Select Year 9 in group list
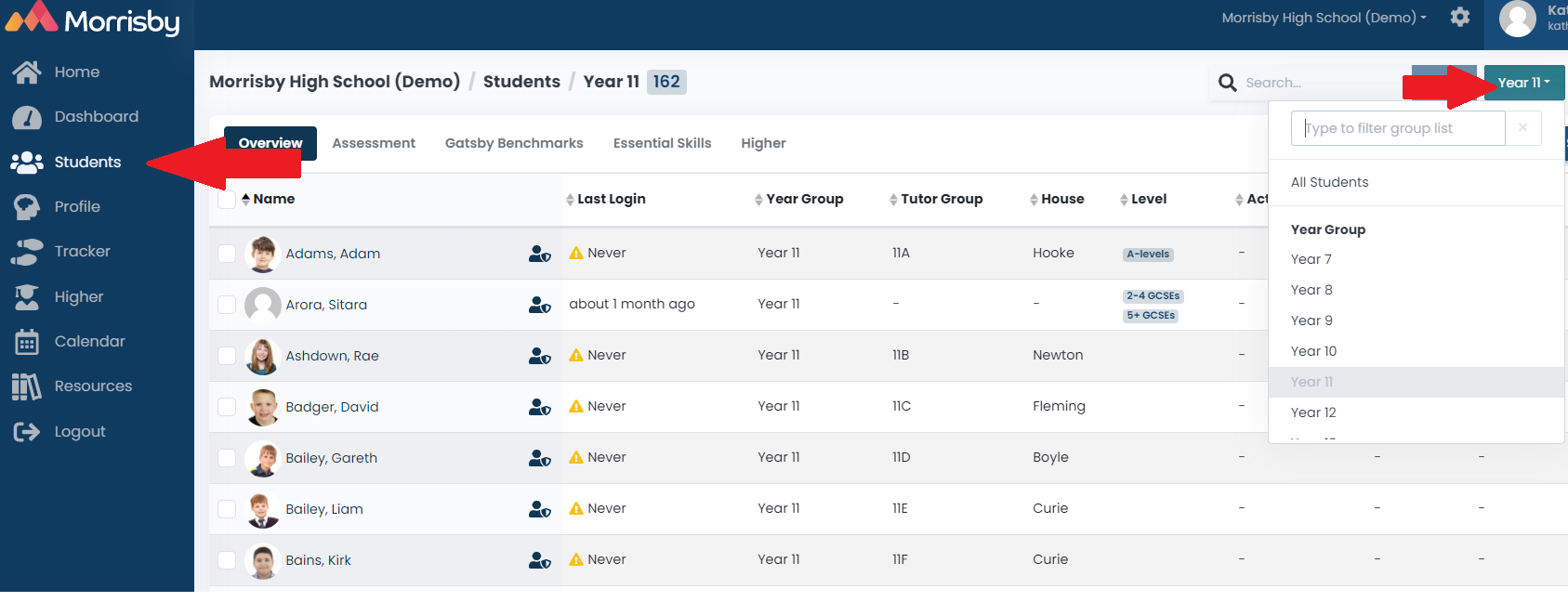1568x602 pixels. [1416, 321]
